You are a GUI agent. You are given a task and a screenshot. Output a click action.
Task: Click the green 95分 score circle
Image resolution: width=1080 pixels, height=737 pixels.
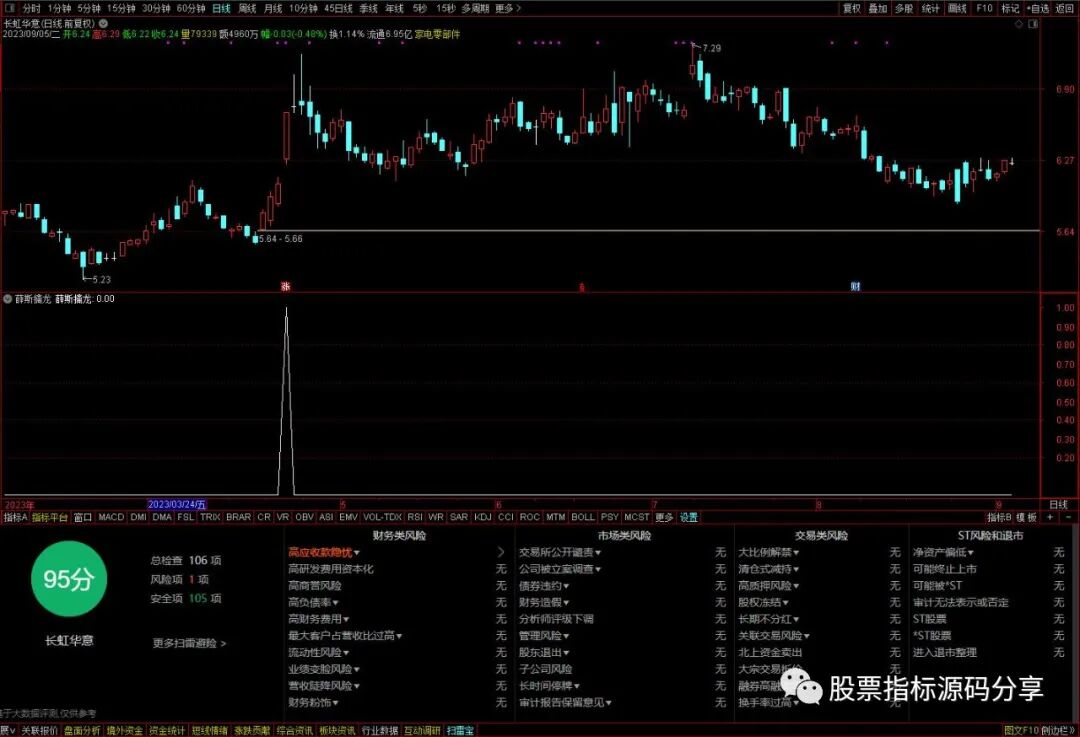tap(69, 579)
